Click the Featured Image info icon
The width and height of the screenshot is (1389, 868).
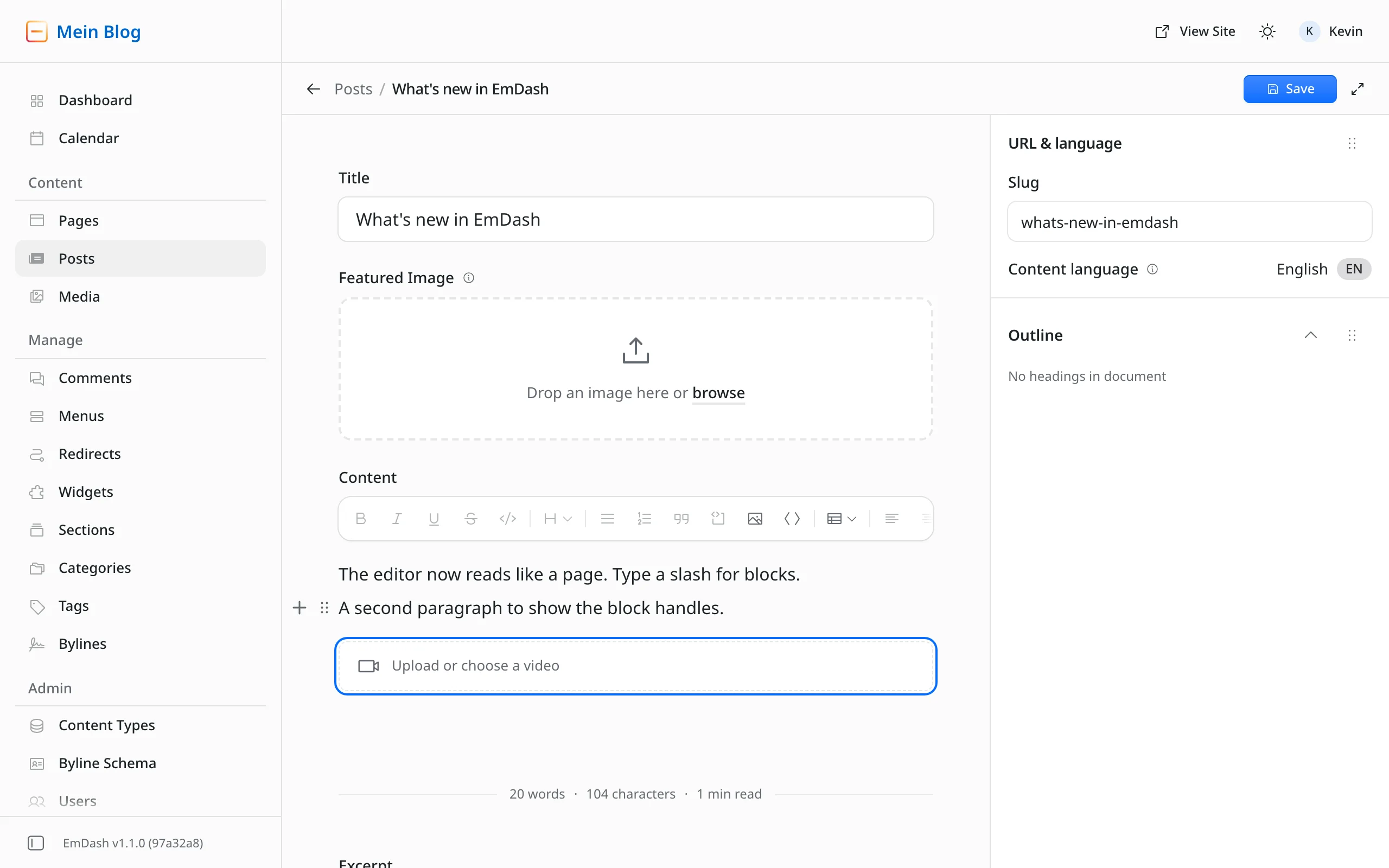[469, 278]
